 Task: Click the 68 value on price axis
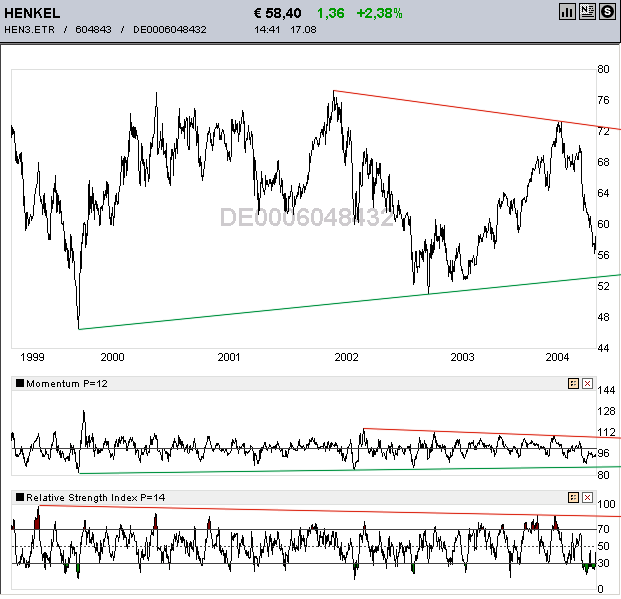[603, 162]
